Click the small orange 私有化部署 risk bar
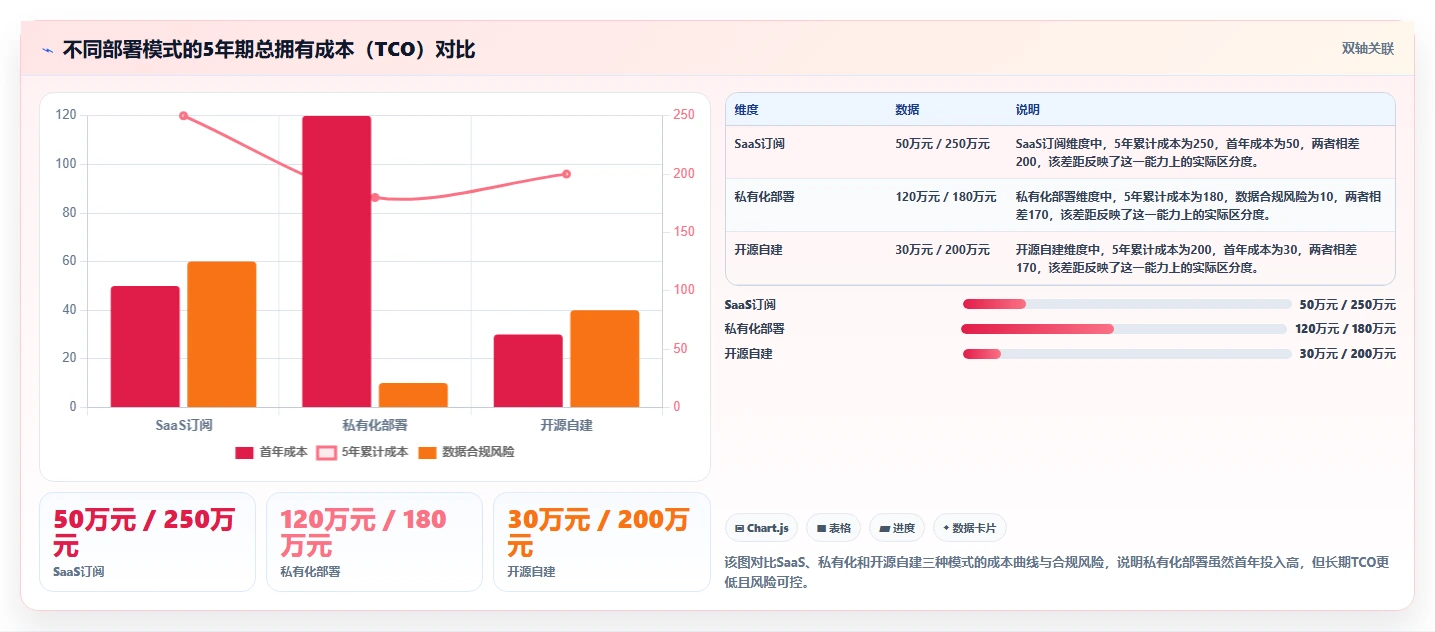This screenshot has height=632, width=1435. pyautogui.click(x=413, y=395)
